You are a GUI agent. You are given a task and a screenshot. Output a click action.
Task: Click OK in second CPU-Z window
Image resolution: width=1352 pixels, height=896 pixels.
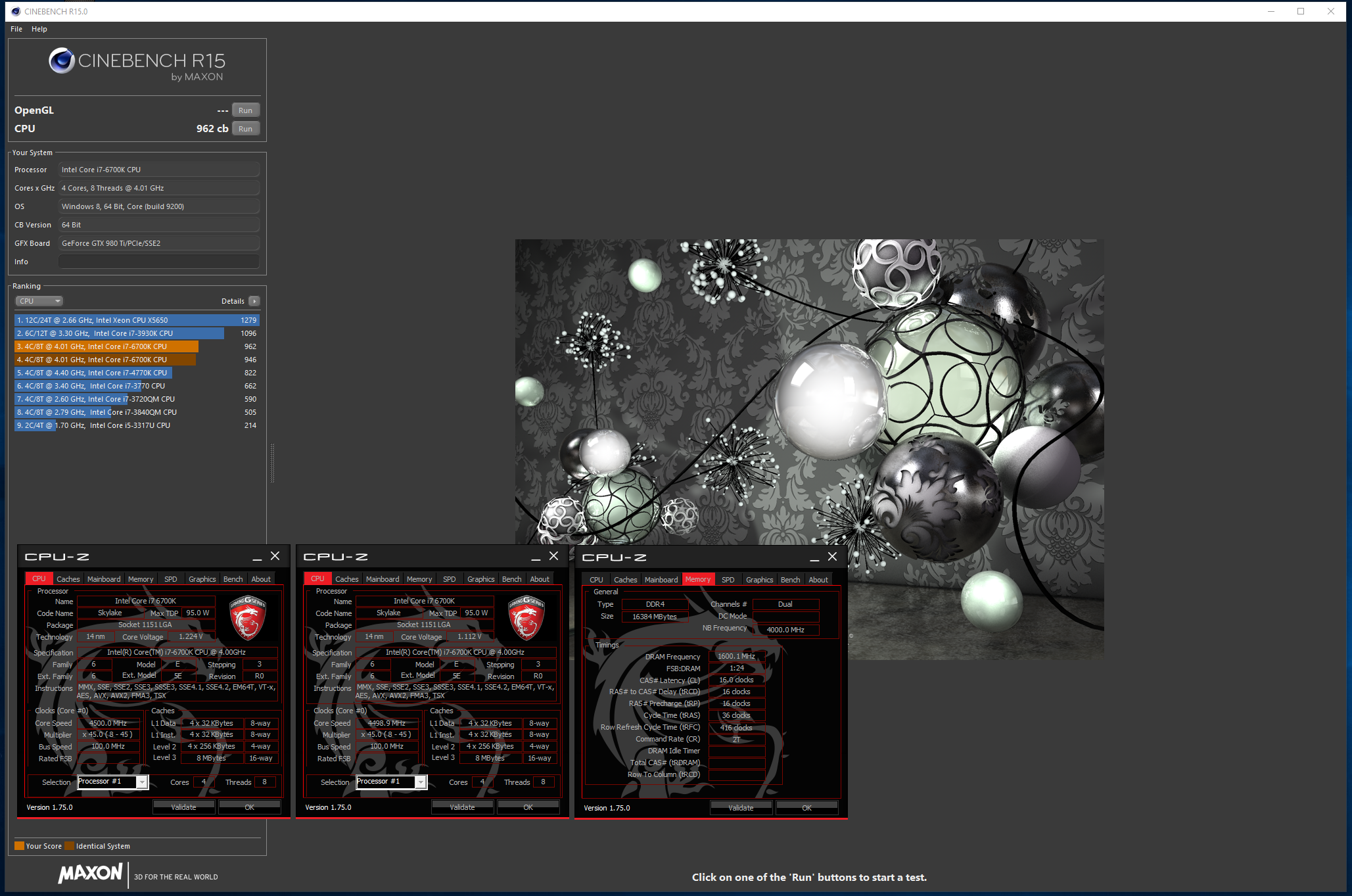[x=528, y=807]
